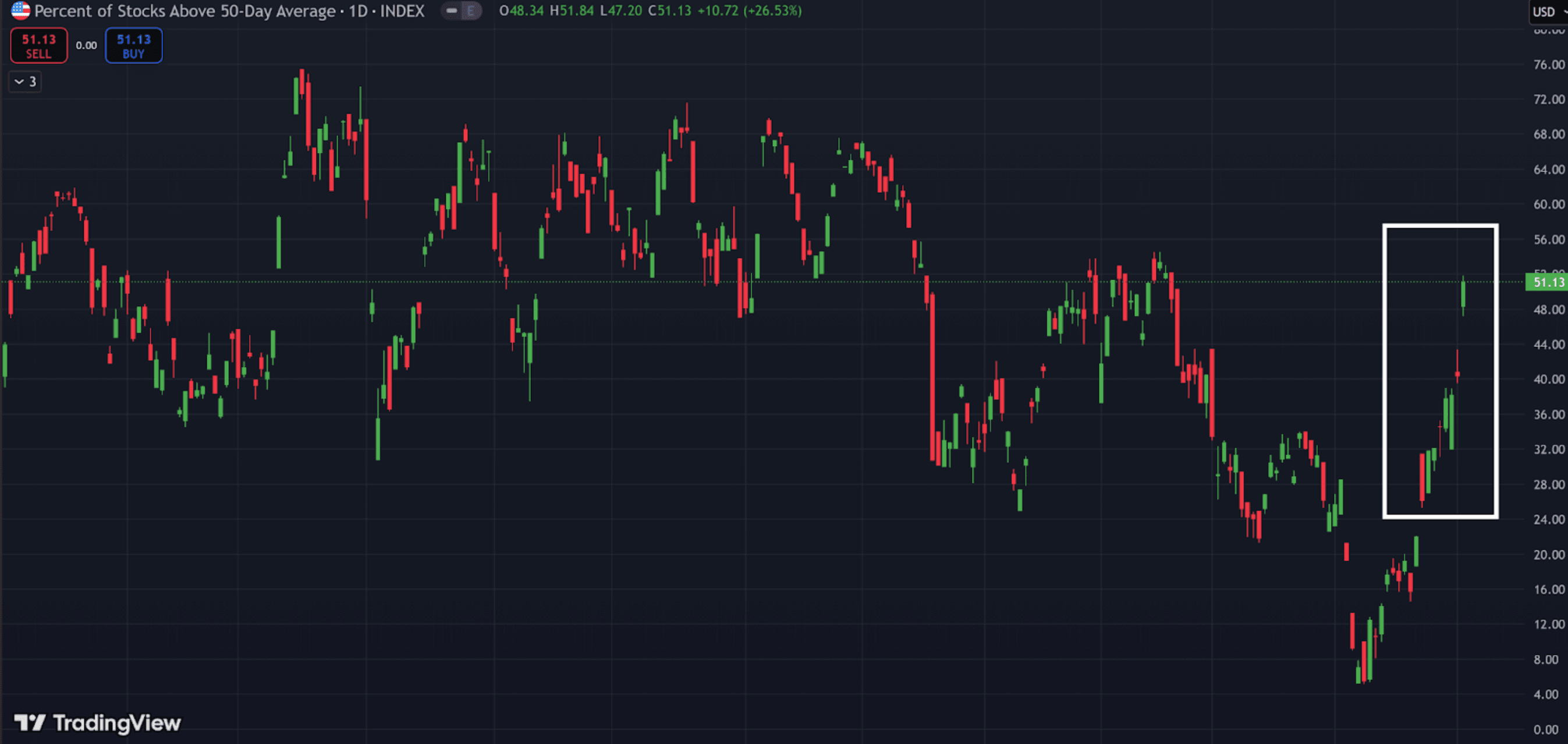Image resolution: width=1568 pixels, height=744 pixels.
Task: Click the TradingView logo
Action: (98, 722)
